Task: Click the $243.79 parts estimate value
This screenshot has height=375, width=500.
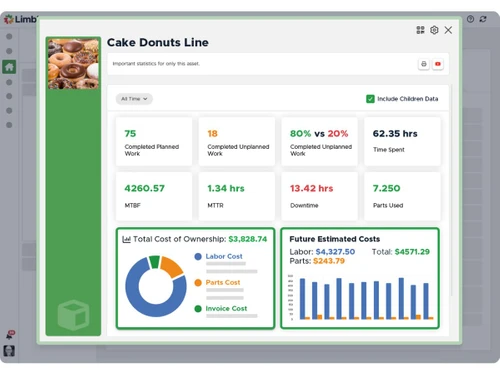Action: (x=329, y=261)
